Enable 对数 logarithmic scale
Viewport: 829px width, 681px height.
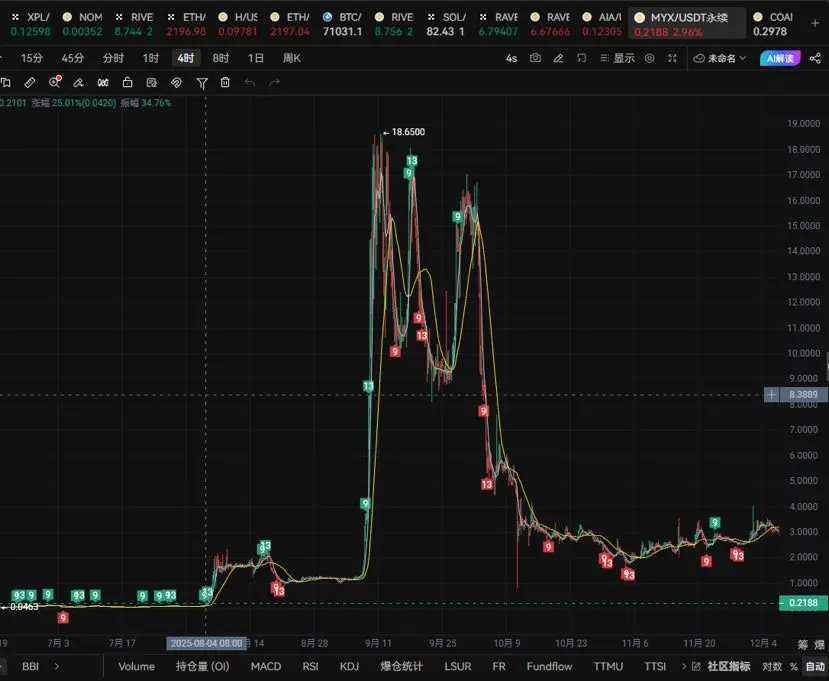[772, 666]
